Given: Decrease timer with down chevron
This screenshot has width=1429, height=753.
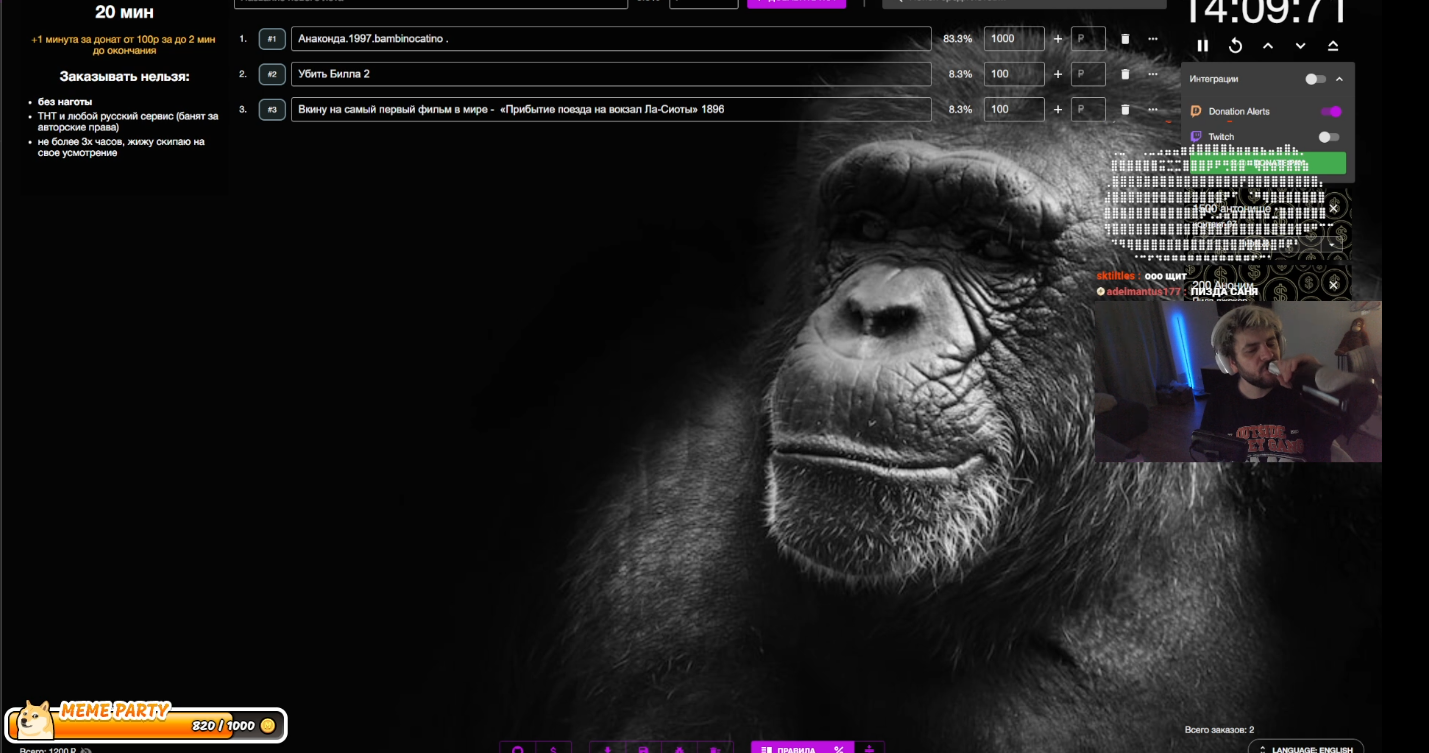Looking at the screenshot, I should pyautogui.click(x=1301, y=46).
